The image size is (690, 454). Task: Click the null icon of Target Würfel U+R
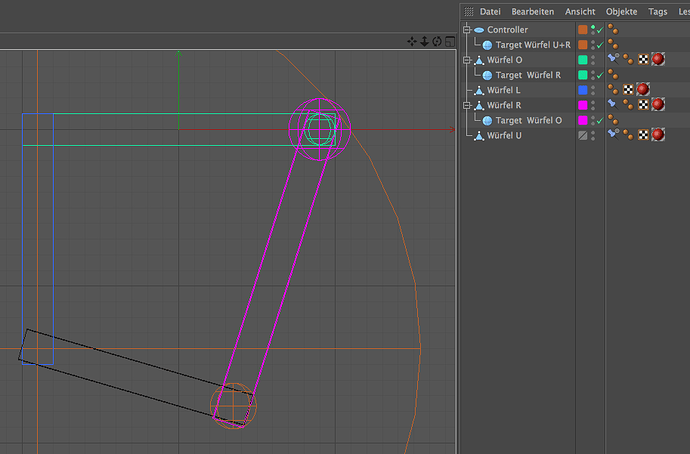pos(487,45)
